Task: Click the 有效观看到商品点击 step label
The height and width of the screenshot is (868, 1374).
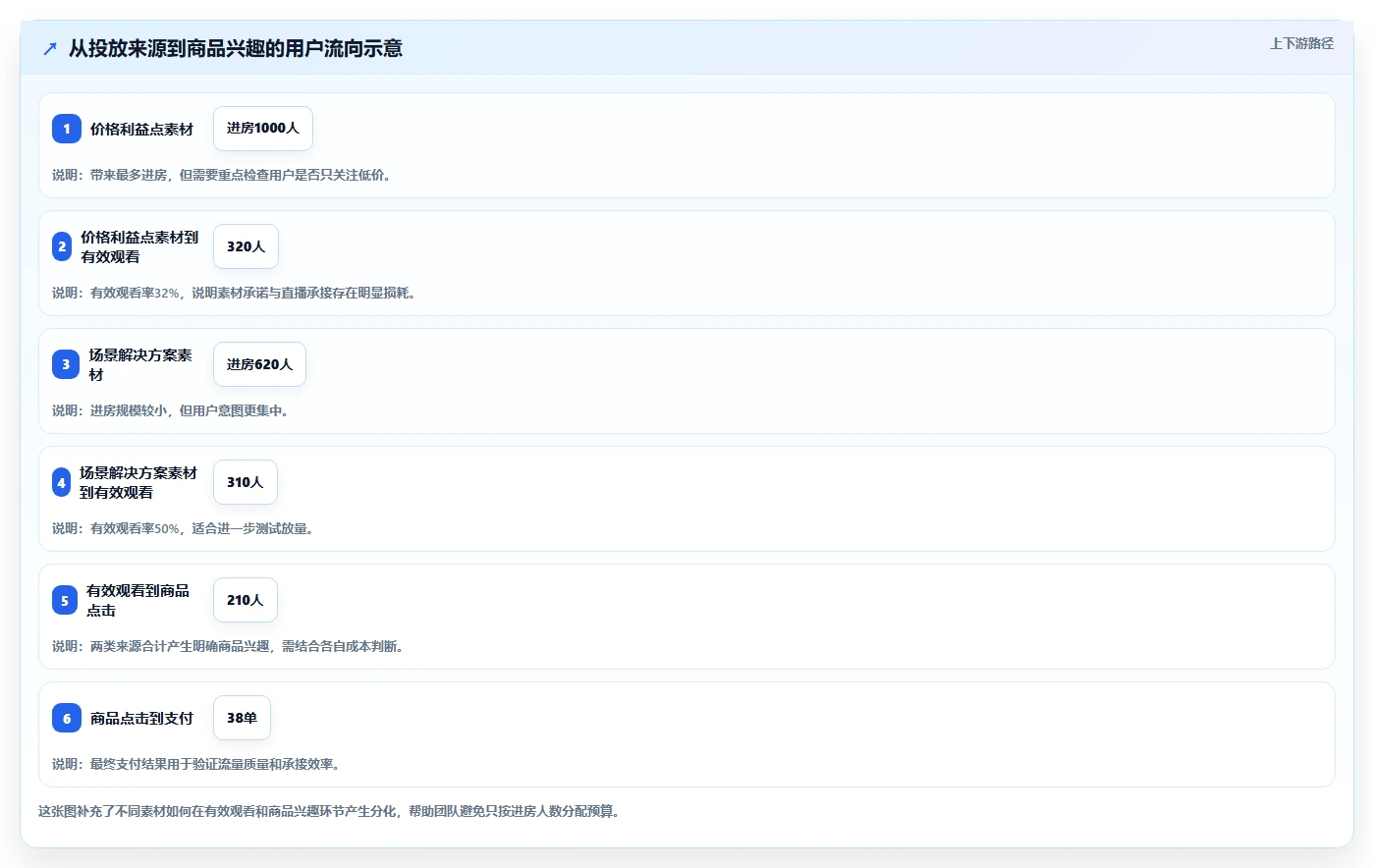Action: (137, 600)
